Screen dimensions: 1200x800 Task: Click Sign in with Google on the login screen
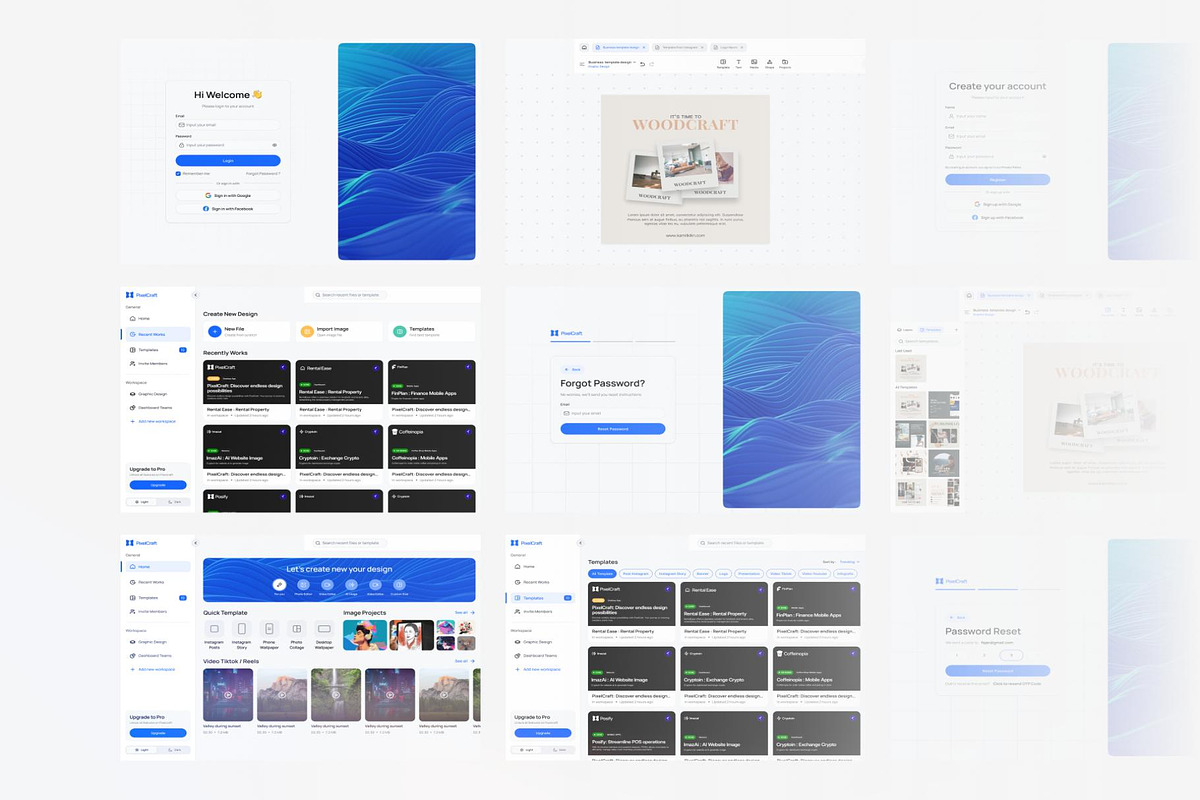(x=228, y=195)
